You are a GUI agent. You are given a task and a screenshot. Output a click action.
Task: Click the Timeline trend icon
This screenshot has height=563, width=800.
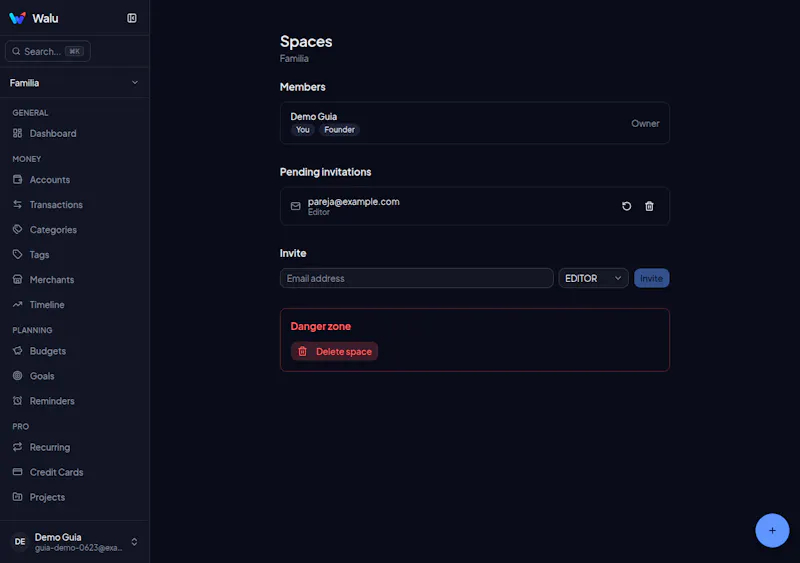17,304
